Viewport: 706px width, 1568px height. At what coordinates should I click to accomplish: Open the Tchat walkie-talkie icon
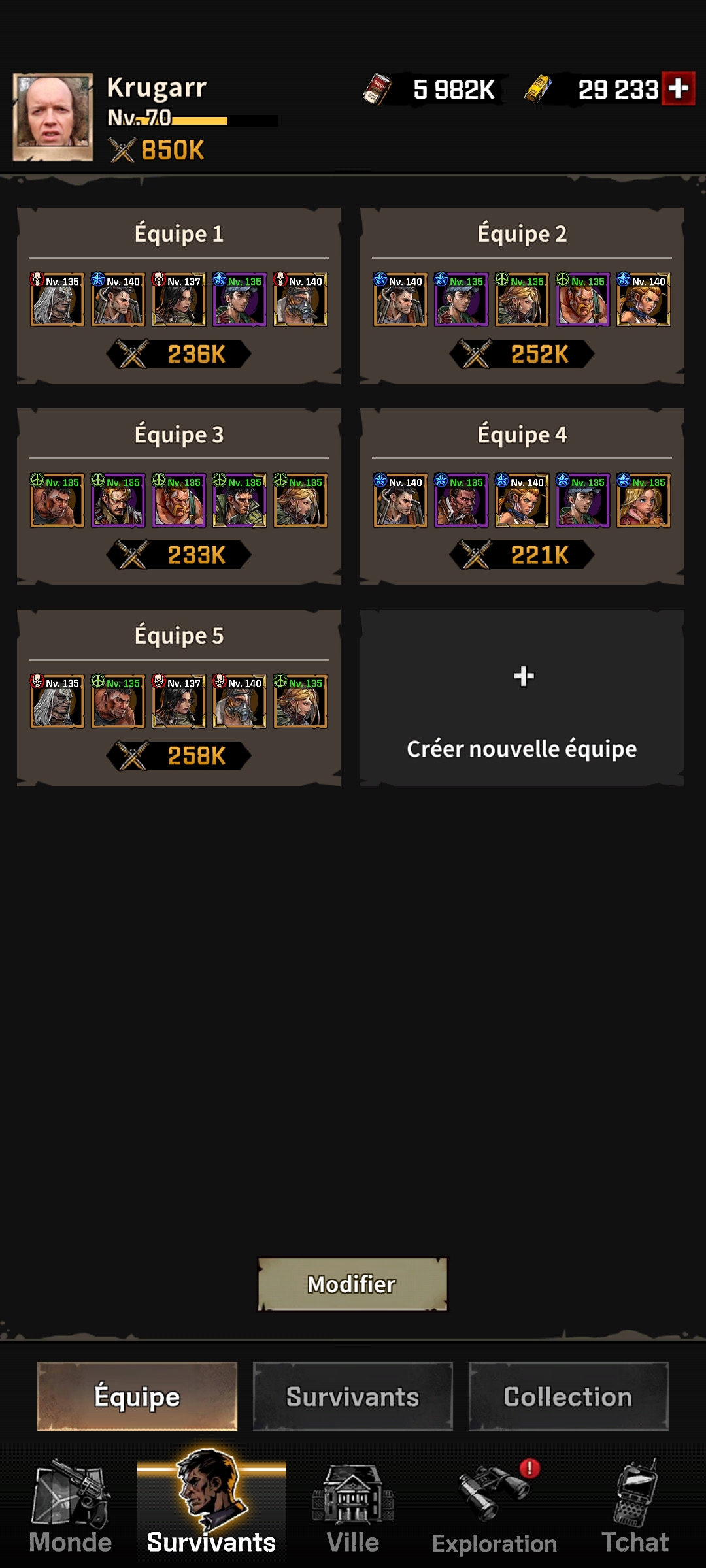coord(635,1493)
